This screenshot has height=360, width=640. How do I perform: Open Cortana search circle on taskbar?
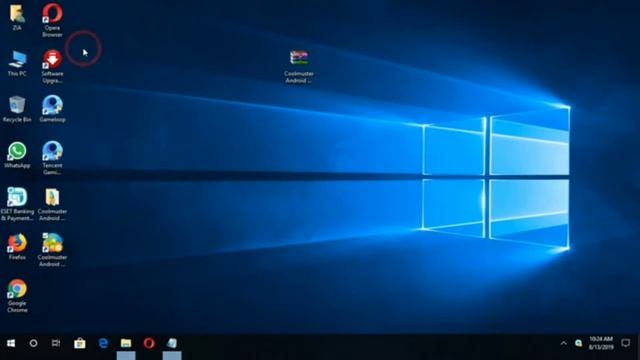pos(33,343)
